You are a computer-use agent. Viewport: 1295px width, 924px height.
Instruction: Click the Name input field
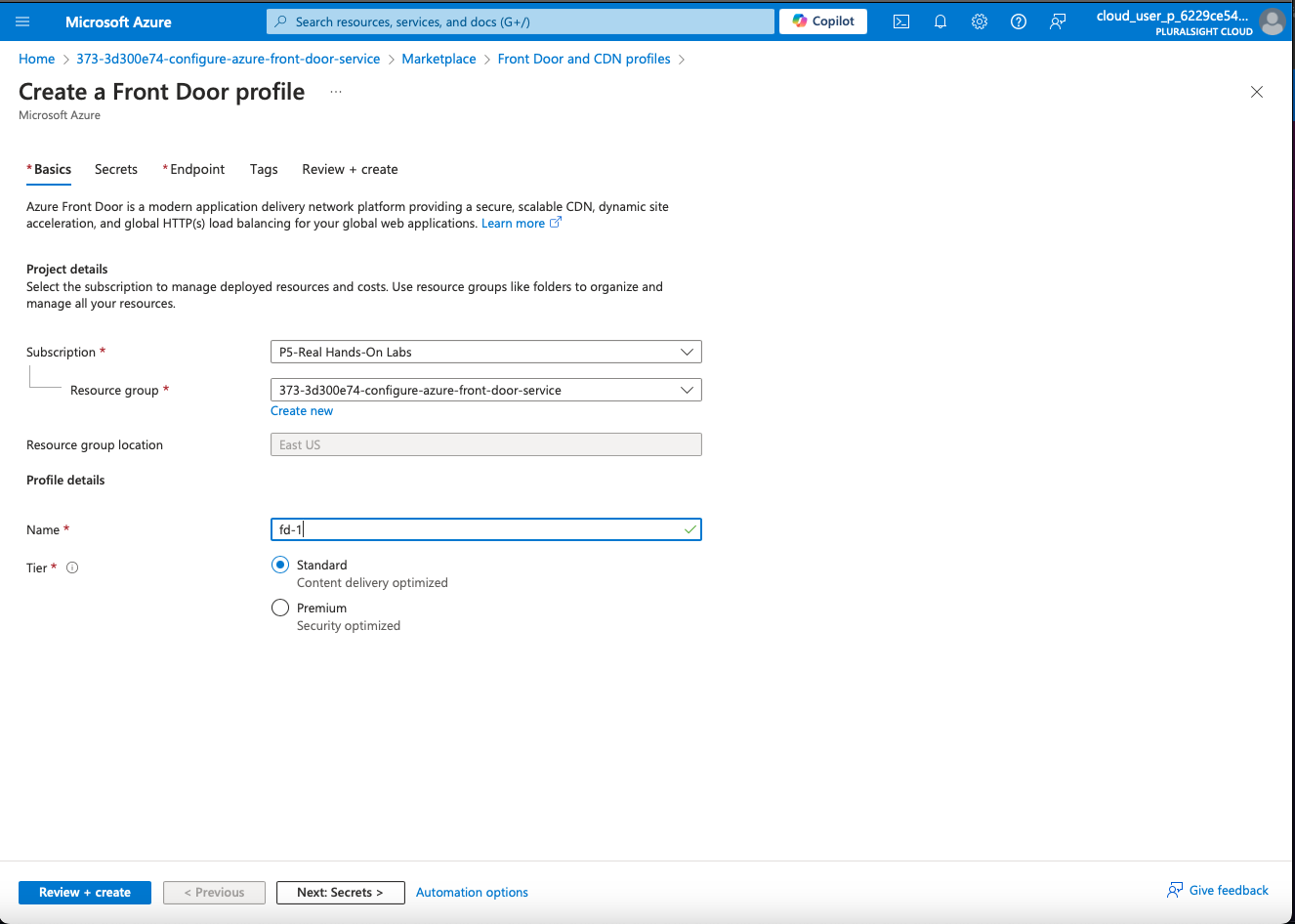point(486,529)
